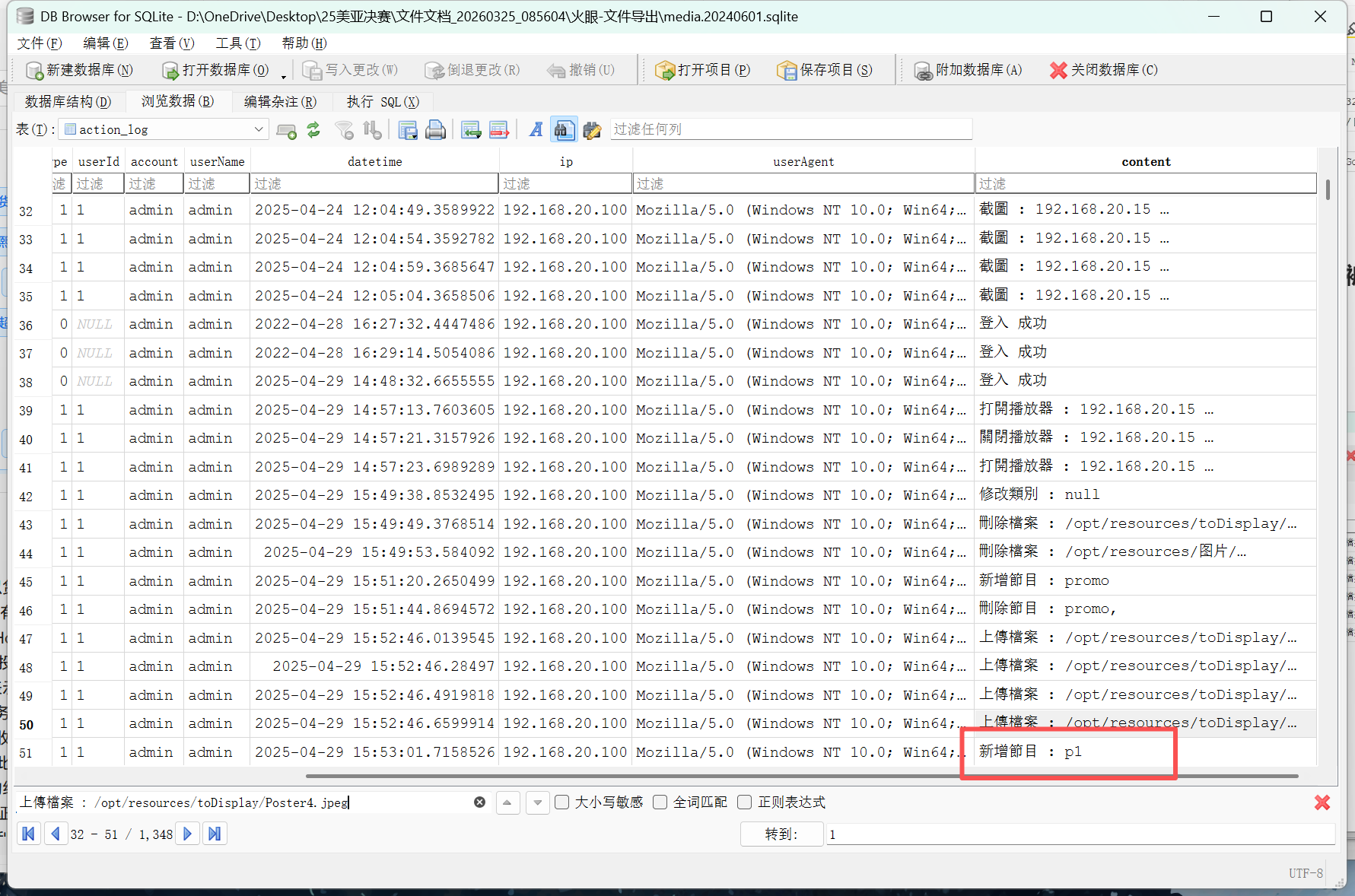Image resolution: width=1355 pixels, height=896 pixels.
Task: Open the View (查看) menu
Action: coord(172,43)
